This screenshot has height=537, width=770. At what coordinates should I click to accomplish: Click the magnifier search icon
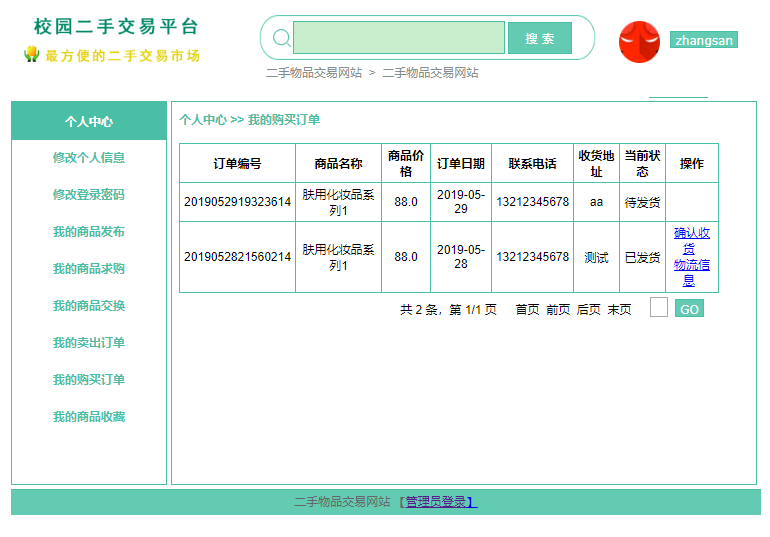click(281, 38)
